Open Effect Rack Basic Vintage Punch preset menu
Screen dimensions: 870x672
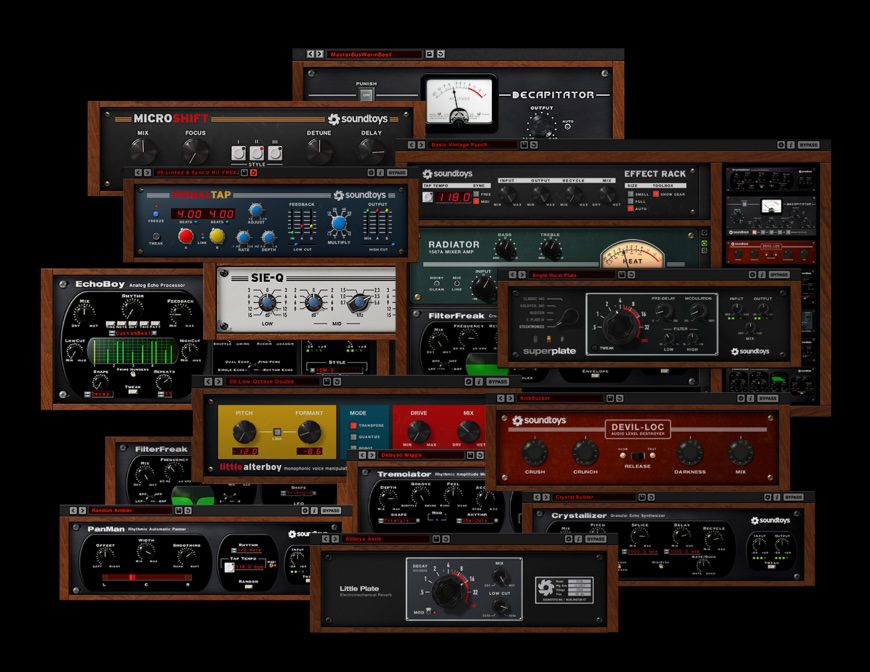tap(473, 145)
